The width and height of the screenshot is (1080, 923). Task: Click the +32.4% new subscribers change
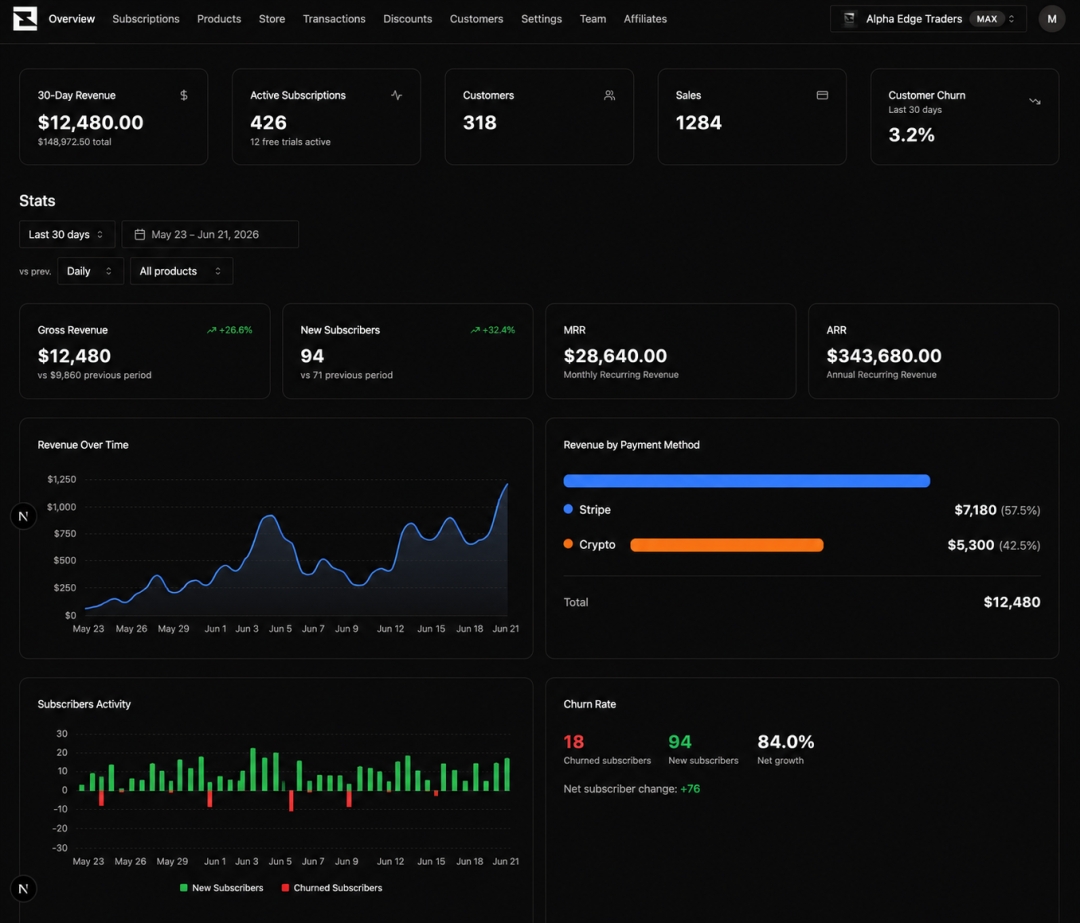pos(499,331)
